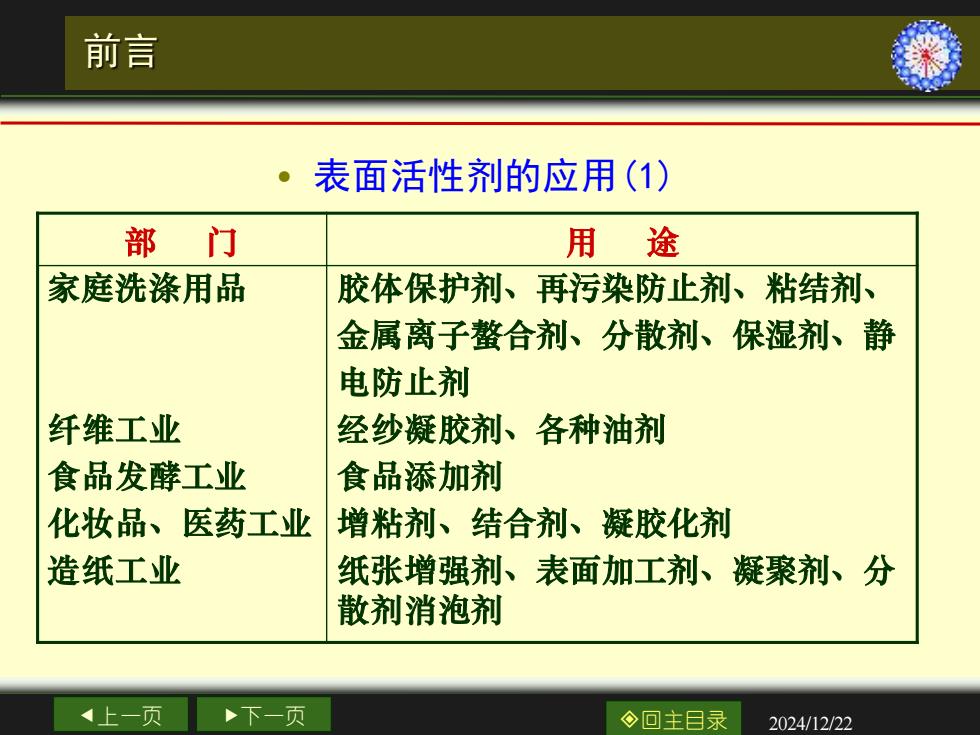Click the 电防止剂 text line
980x735 pixels.
click(x=404, y=382)
